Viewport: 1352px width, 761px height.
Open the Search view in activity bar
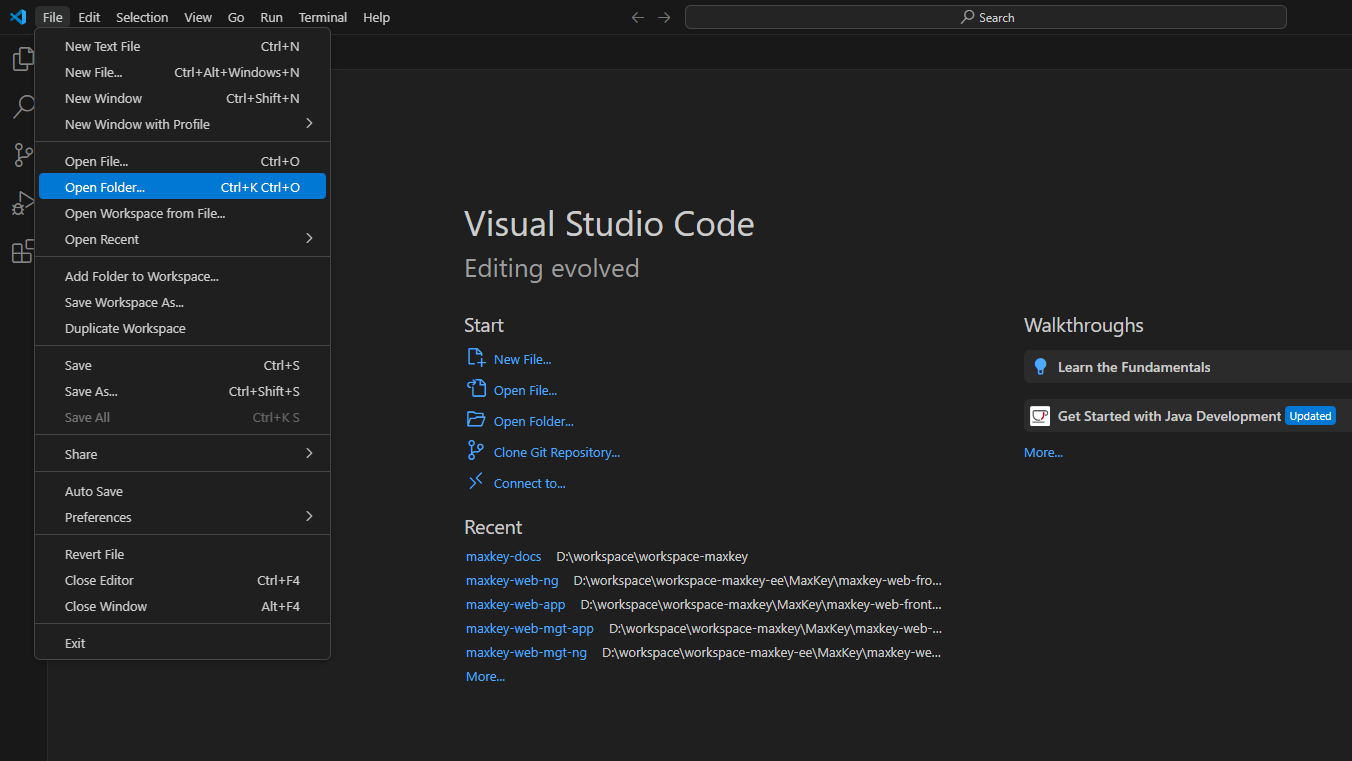coord(23,107)
